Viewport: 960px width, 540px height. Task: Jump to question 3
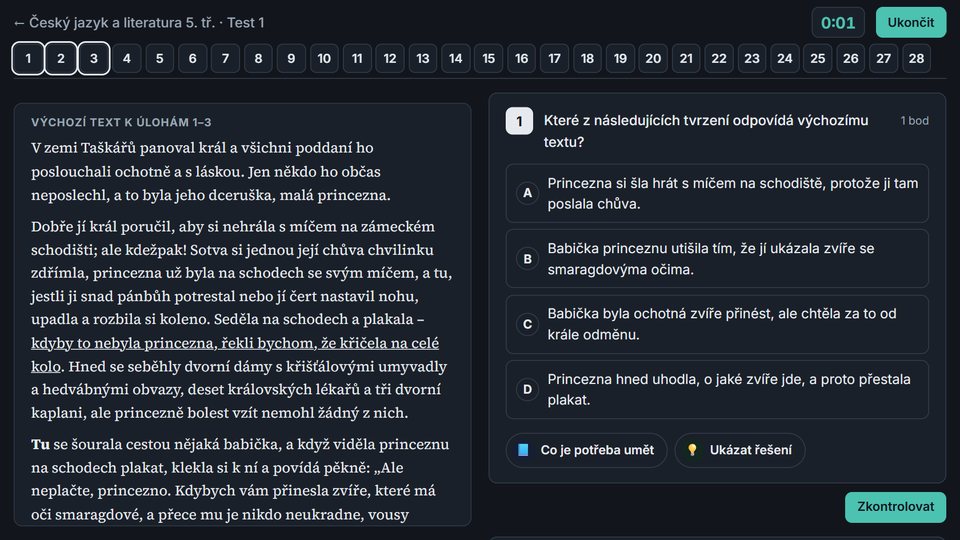[x=94, y=59]
